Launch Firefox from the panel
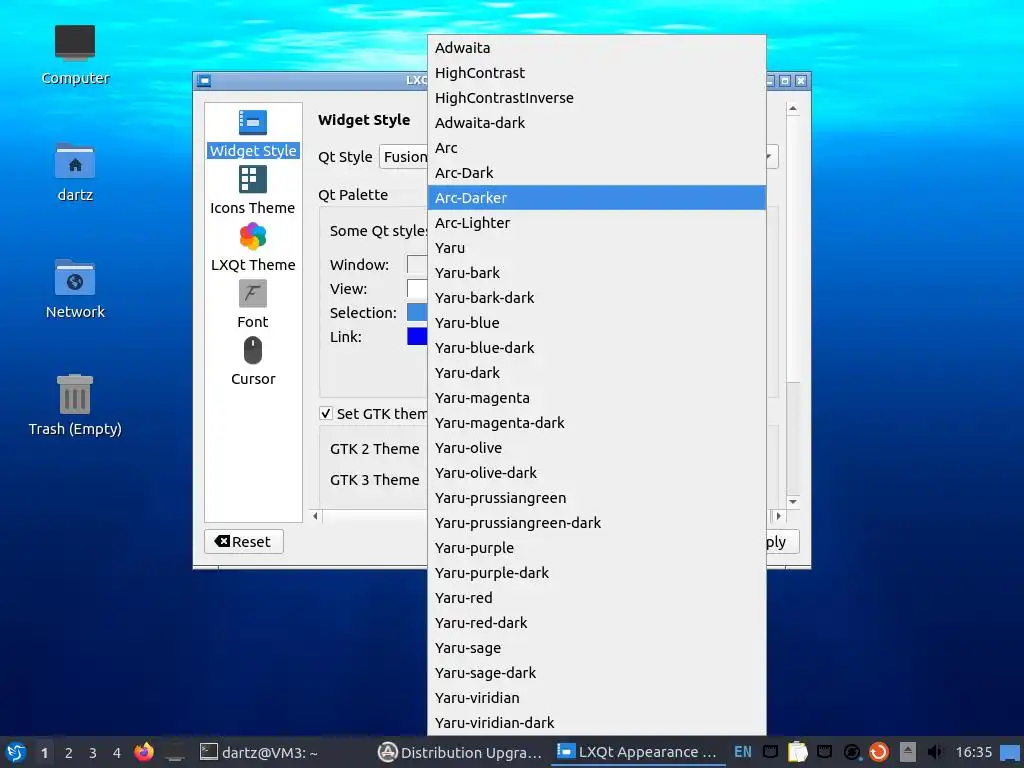 tap(144, 752)
